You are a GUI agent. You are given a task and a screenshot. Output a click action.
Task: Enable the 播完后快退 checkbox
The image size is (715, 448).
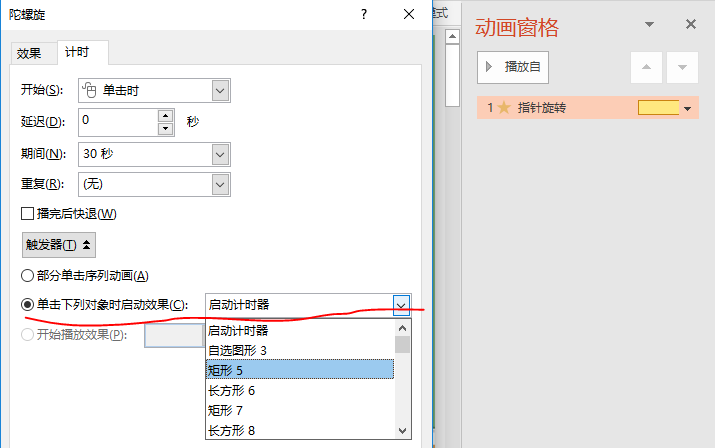point(27,214)
